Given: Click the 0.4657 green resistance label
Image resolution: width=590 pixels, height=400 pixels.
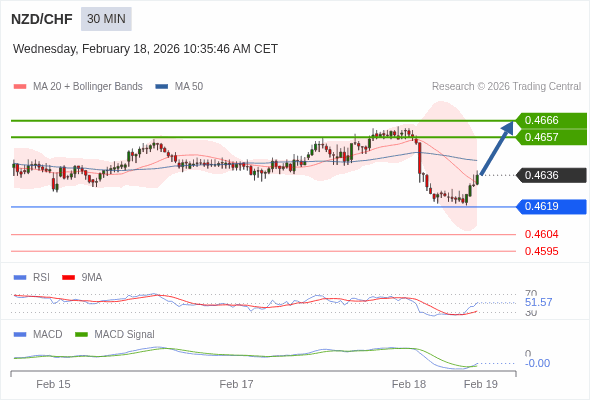Looking at the screenshot, I should click(x=552, y=137).
